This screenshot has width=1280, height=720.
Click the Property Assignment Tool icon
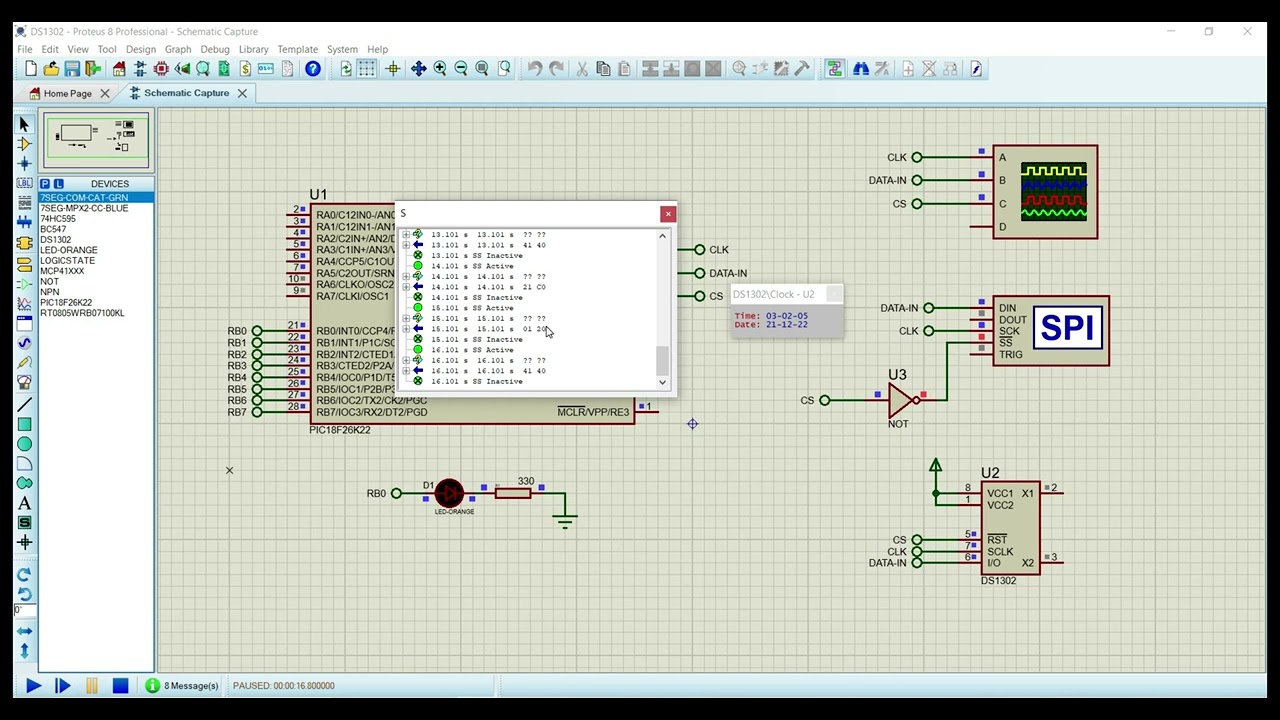click(x=882, y=69)
